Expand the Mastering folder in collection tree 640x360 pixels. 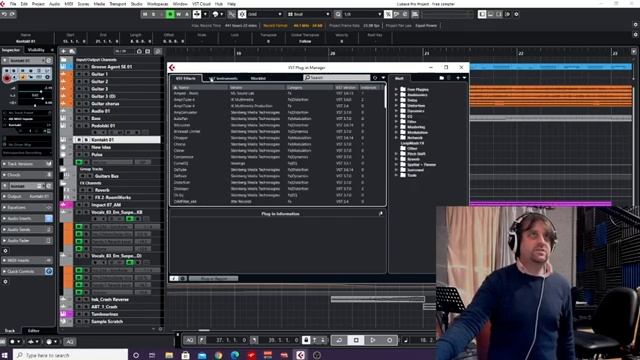(x=396, y=127)
